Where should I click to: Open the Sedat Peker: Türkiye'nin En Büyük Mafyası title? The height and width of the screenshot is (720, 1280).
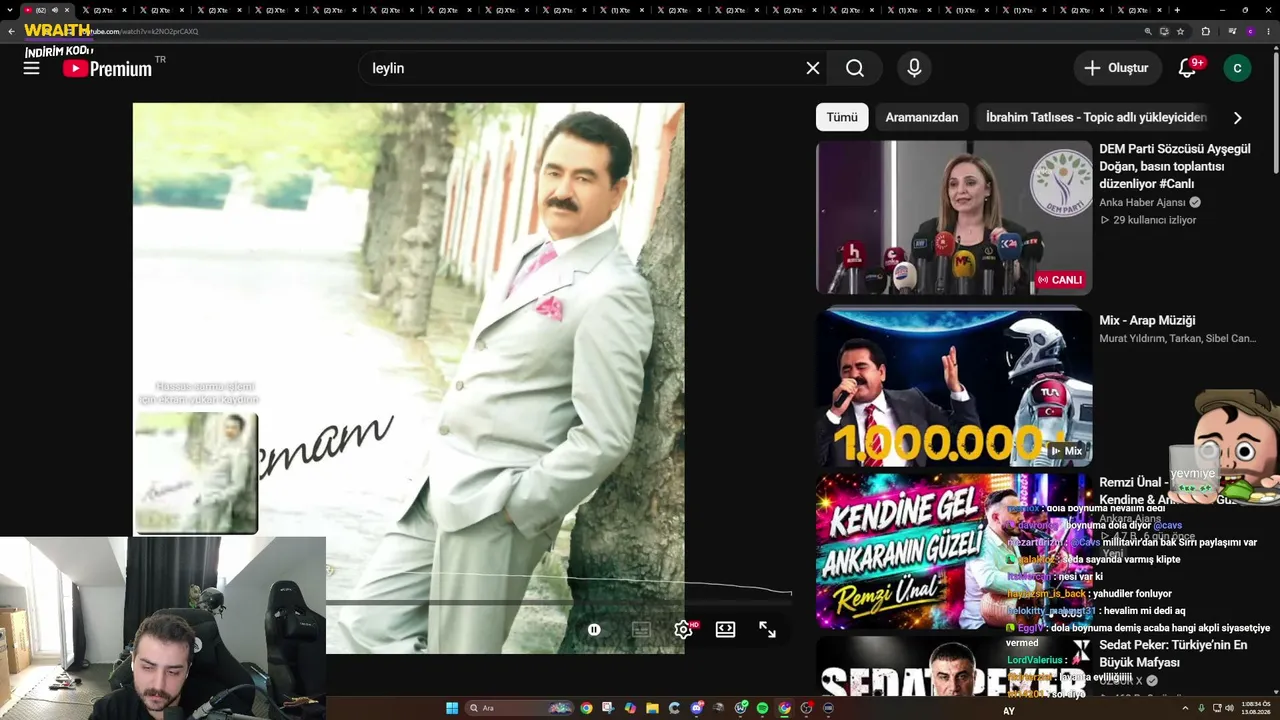pyautogui.click(x=1173, y=654)
